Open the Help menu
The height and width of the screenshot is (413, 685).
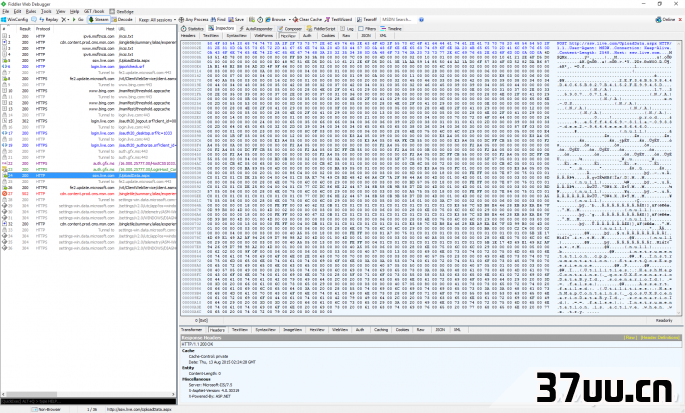tap(75, 11)
